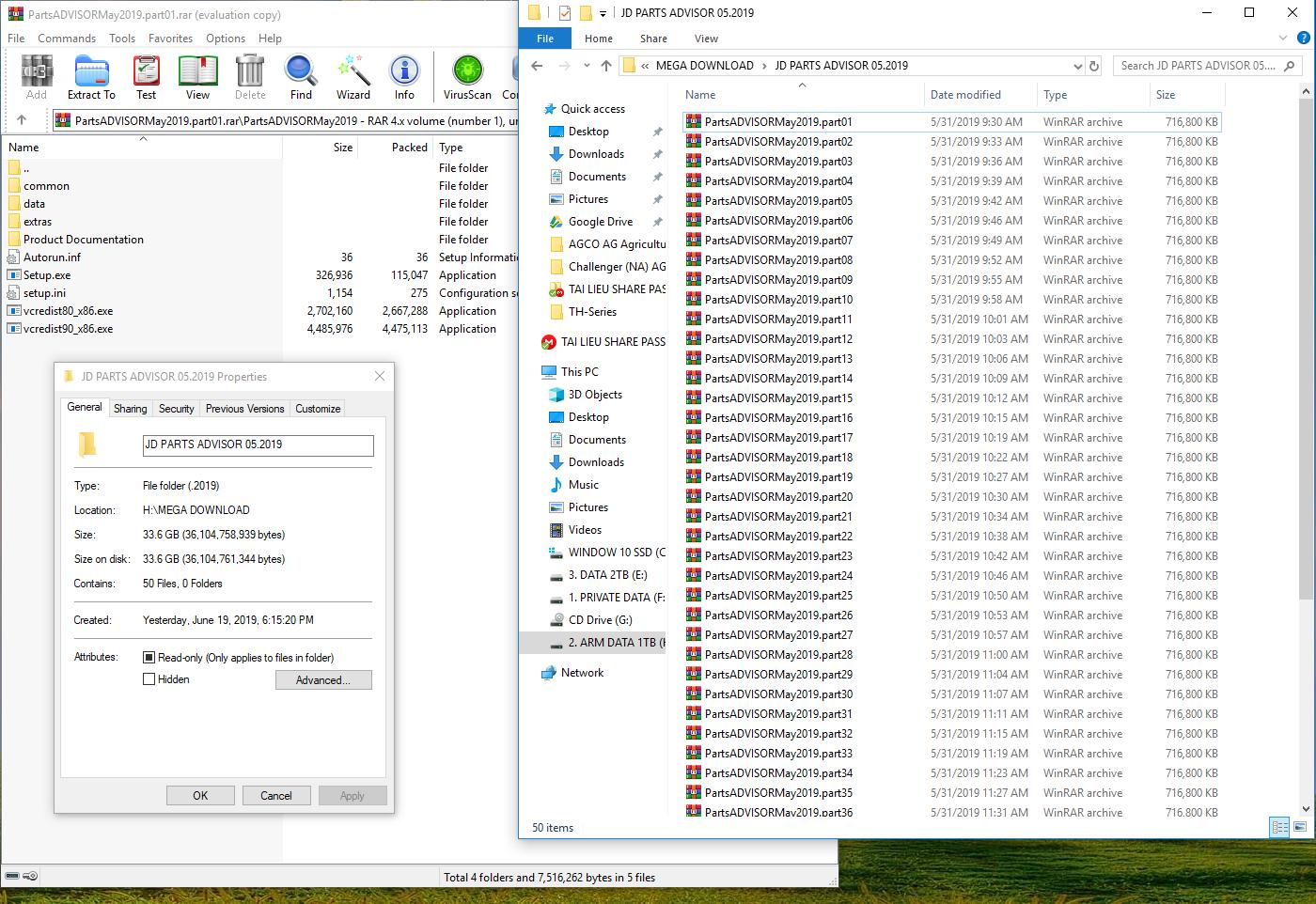Open the Home ribbon tab in Explorer

pyautogui.click(x=599, y=39)
